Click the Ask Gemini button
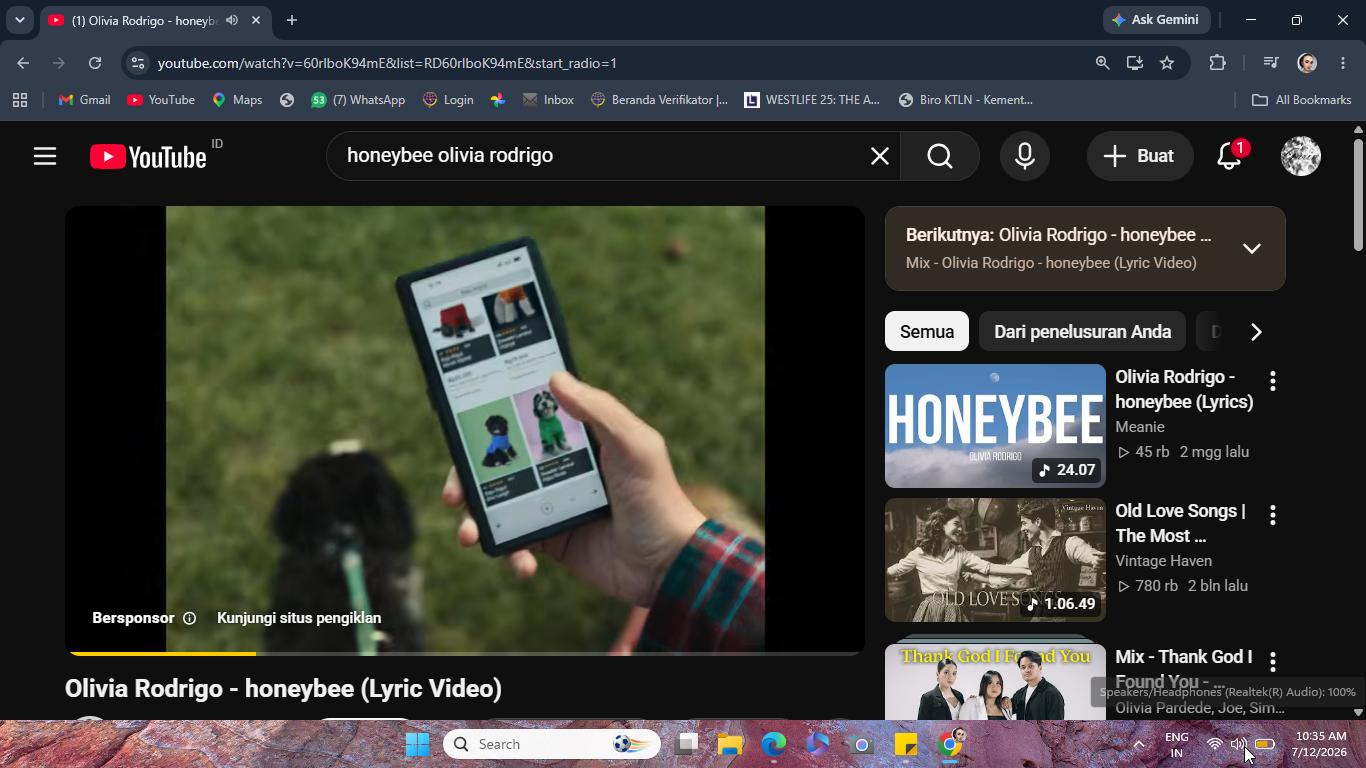1366x768 pixels. (x=1157, y=20)
